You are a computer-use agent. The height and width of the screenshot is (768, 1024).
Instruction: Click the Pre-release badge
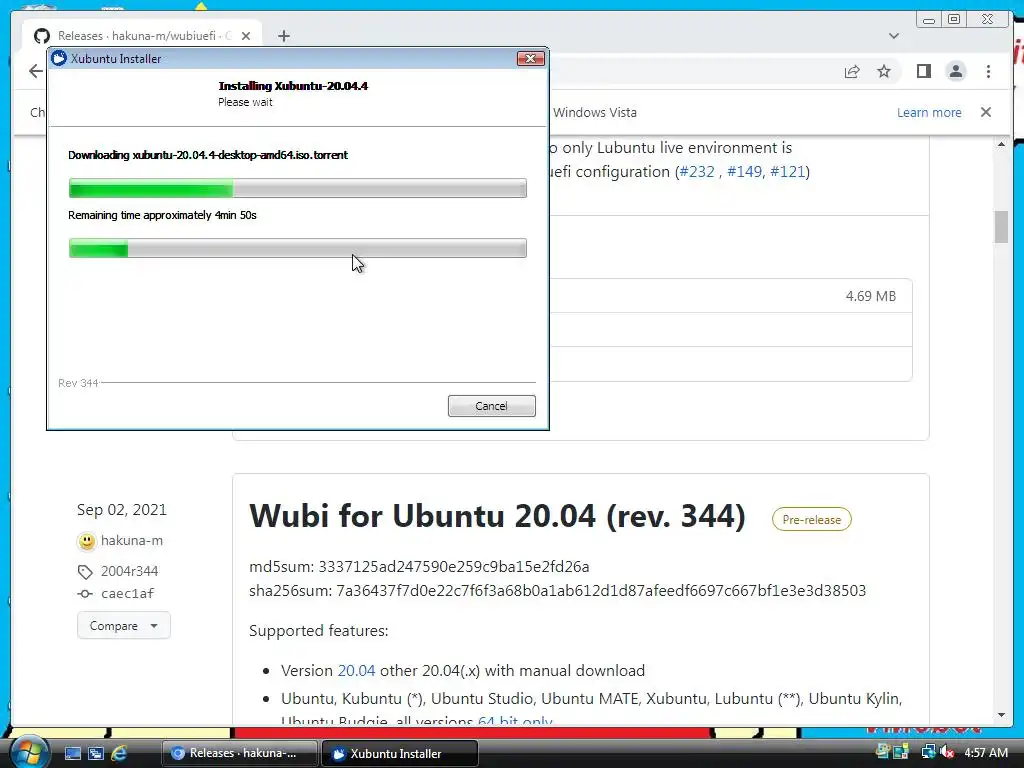pos(812,520)
